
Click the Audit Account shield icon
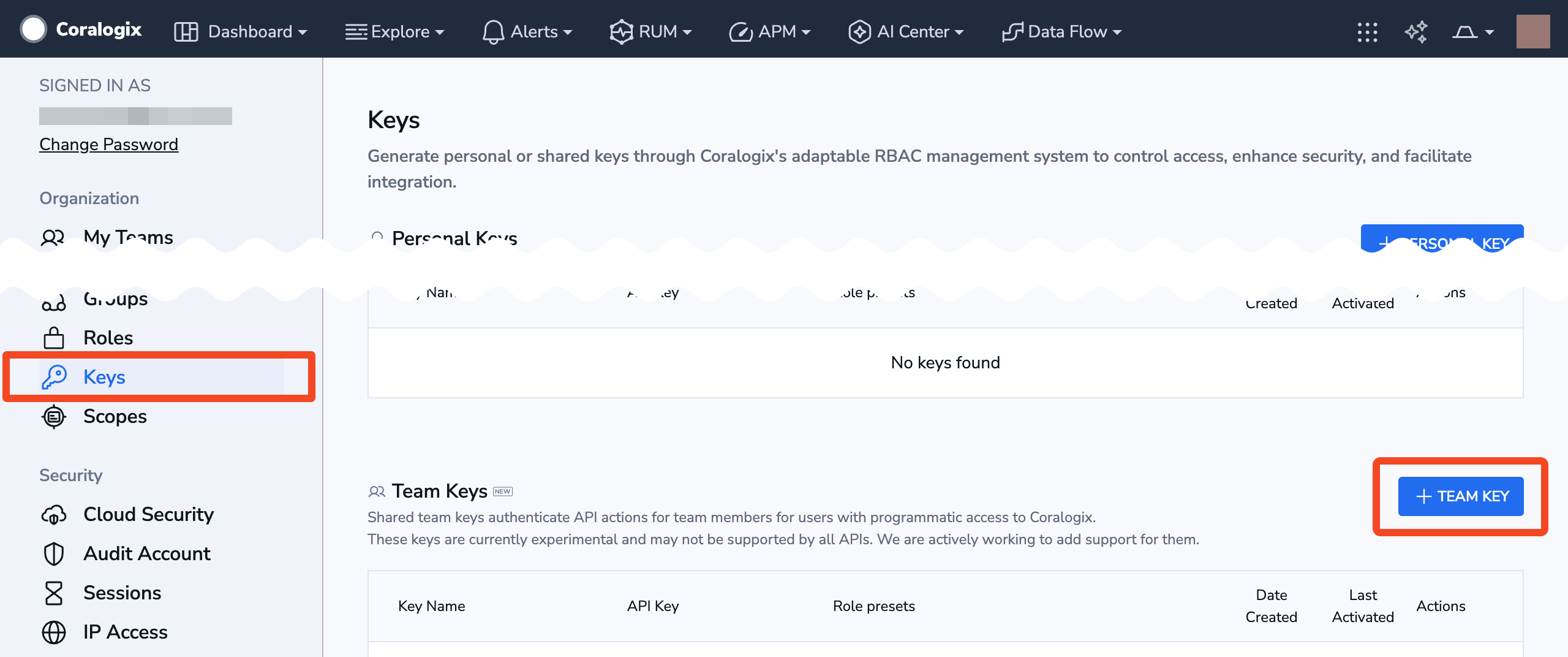coord(54,553)
